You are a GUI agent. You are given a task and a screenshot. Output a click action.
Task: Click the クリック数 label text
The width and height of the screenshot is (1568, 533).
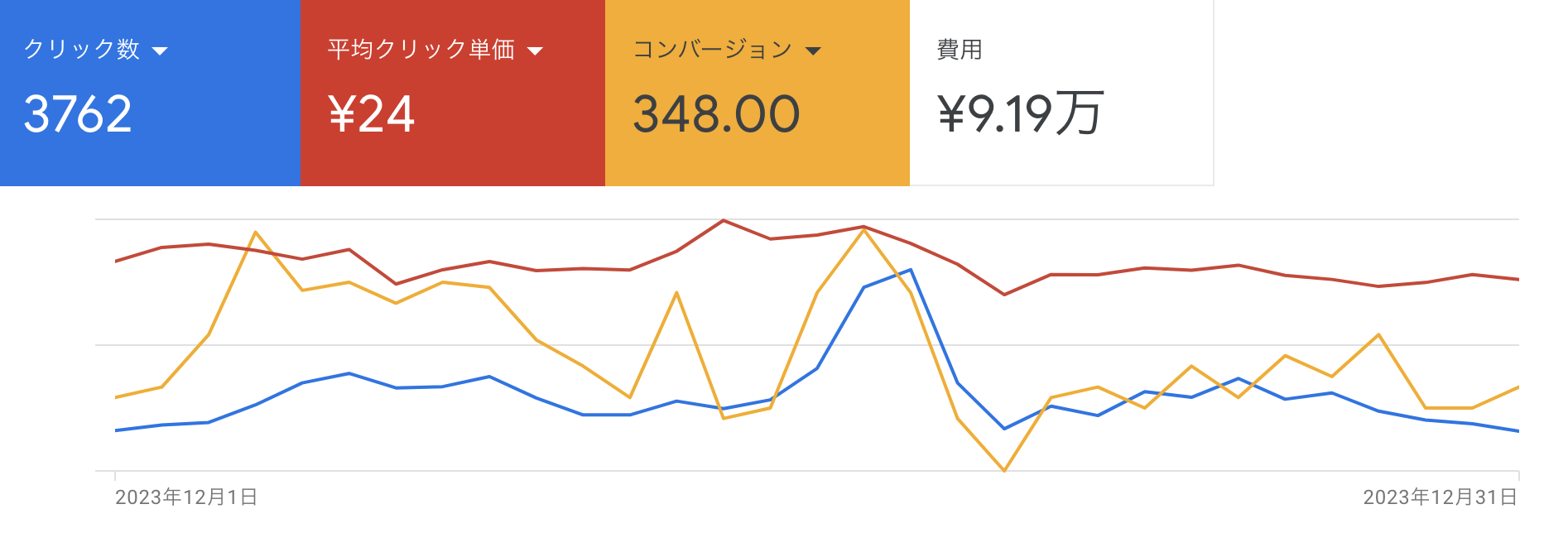(x=81, y=50)
